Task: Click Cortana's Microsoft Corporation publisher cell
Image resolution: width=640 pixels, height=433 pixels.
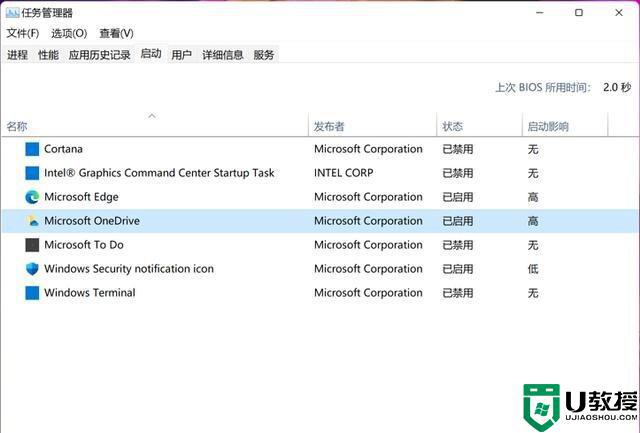Action: (x=368, y=149)
